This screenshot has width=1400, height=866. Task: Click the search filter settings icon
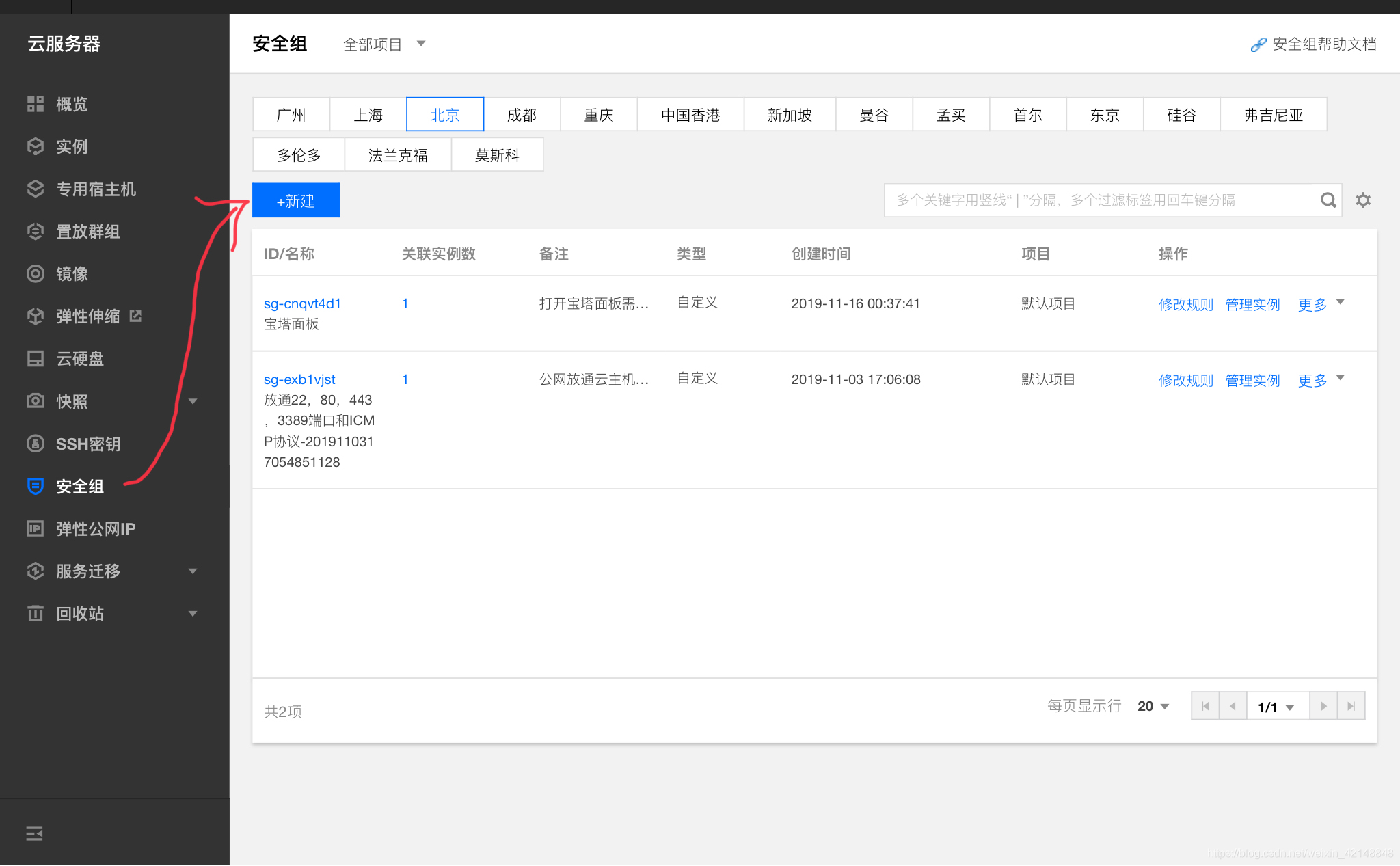pyautogui.click(x=1363, y=200)
